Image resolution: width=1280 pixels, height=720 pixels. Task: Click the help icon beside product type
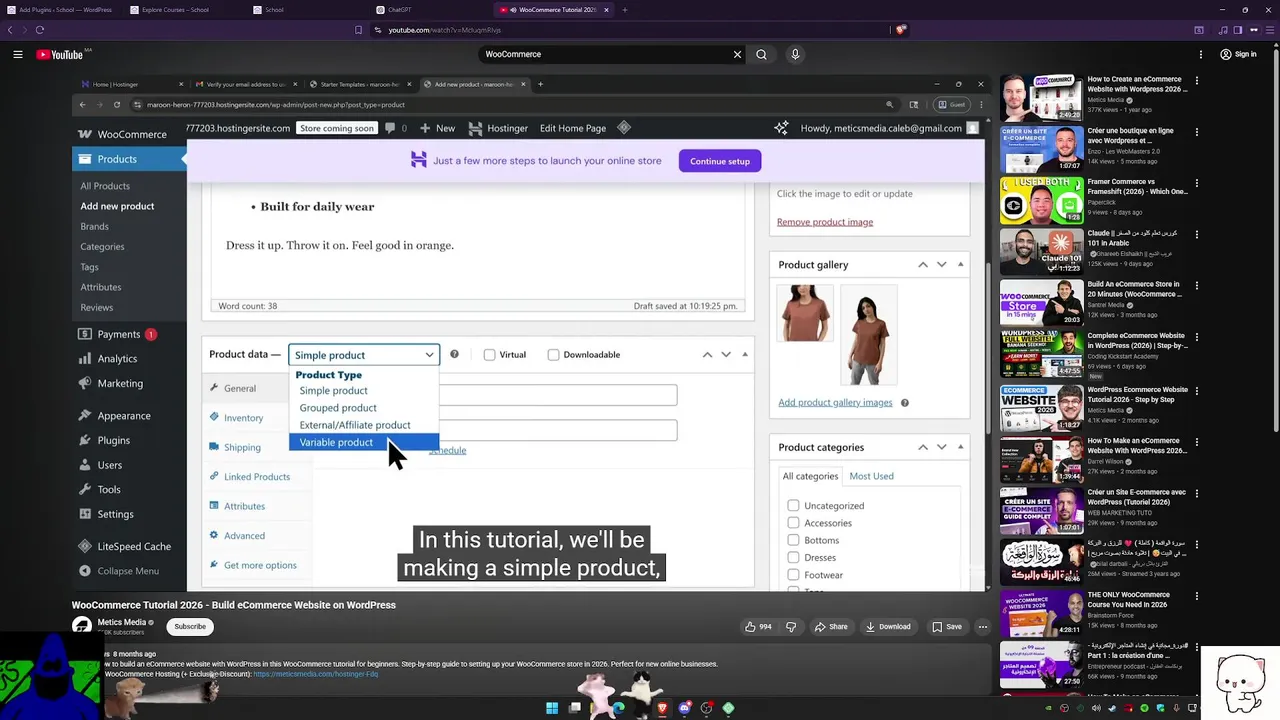(454, 354)
